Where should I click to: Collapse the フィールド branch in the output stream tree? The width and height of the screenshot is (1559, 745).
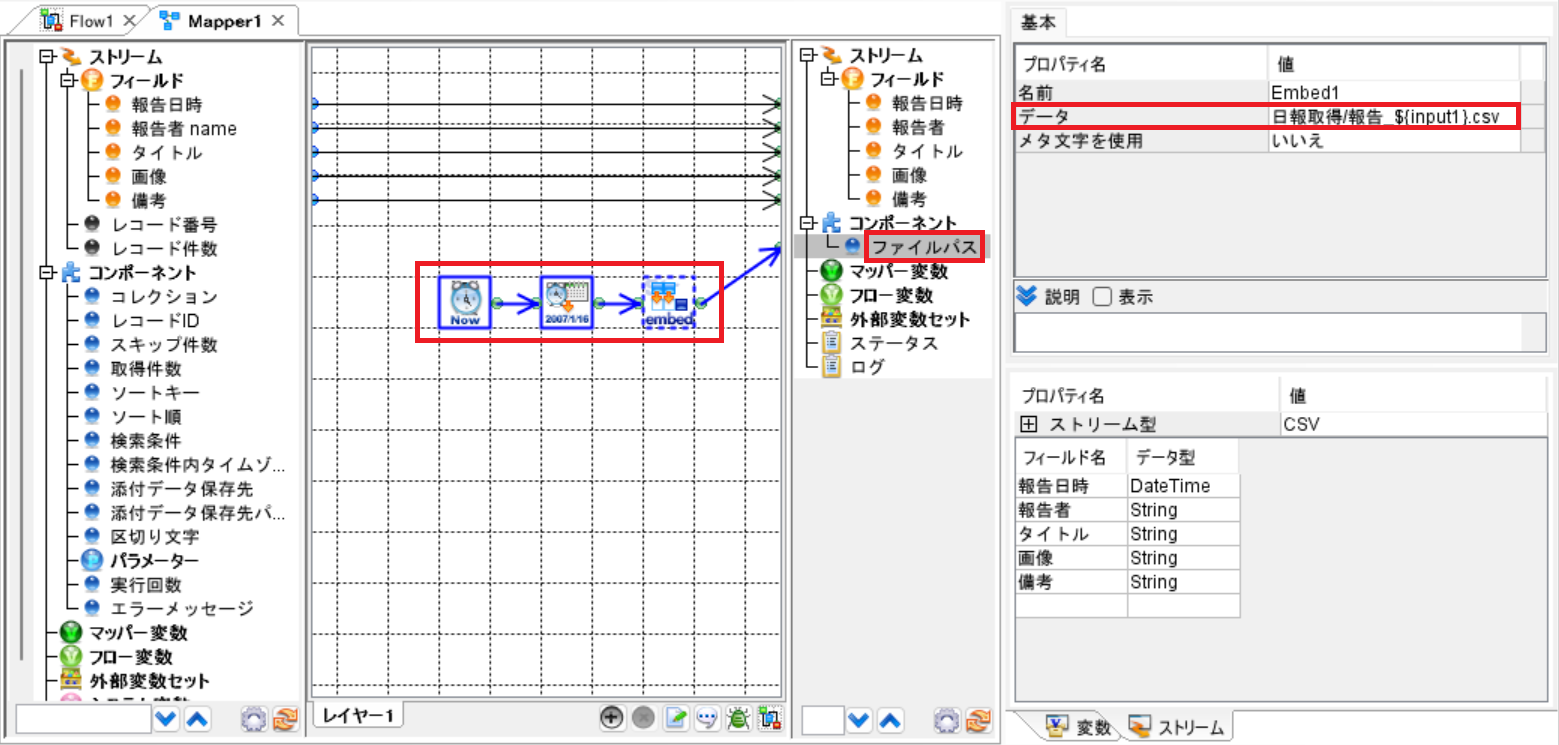pos(826,79)
